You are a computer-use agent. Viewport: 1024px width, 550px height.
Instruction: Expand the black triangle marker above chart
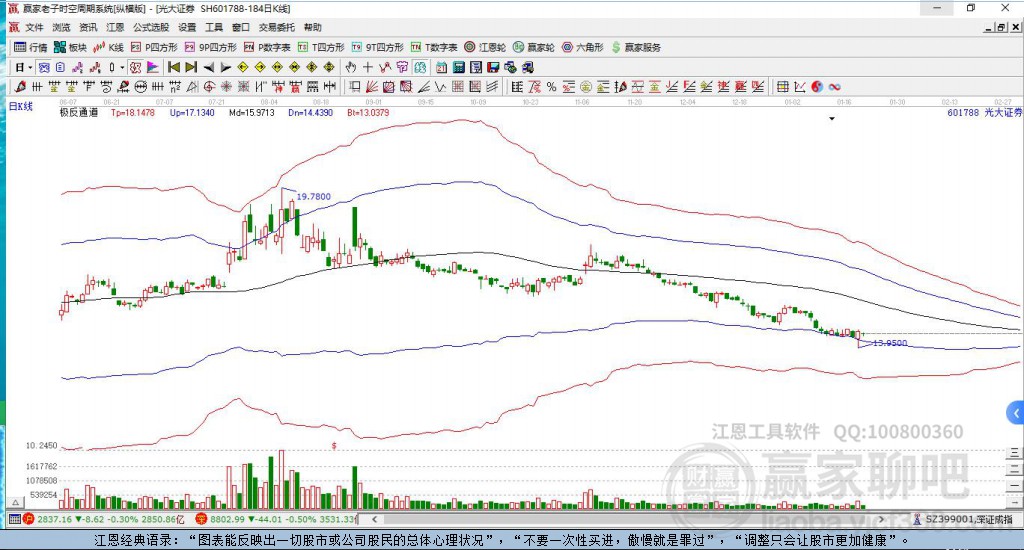832,119
